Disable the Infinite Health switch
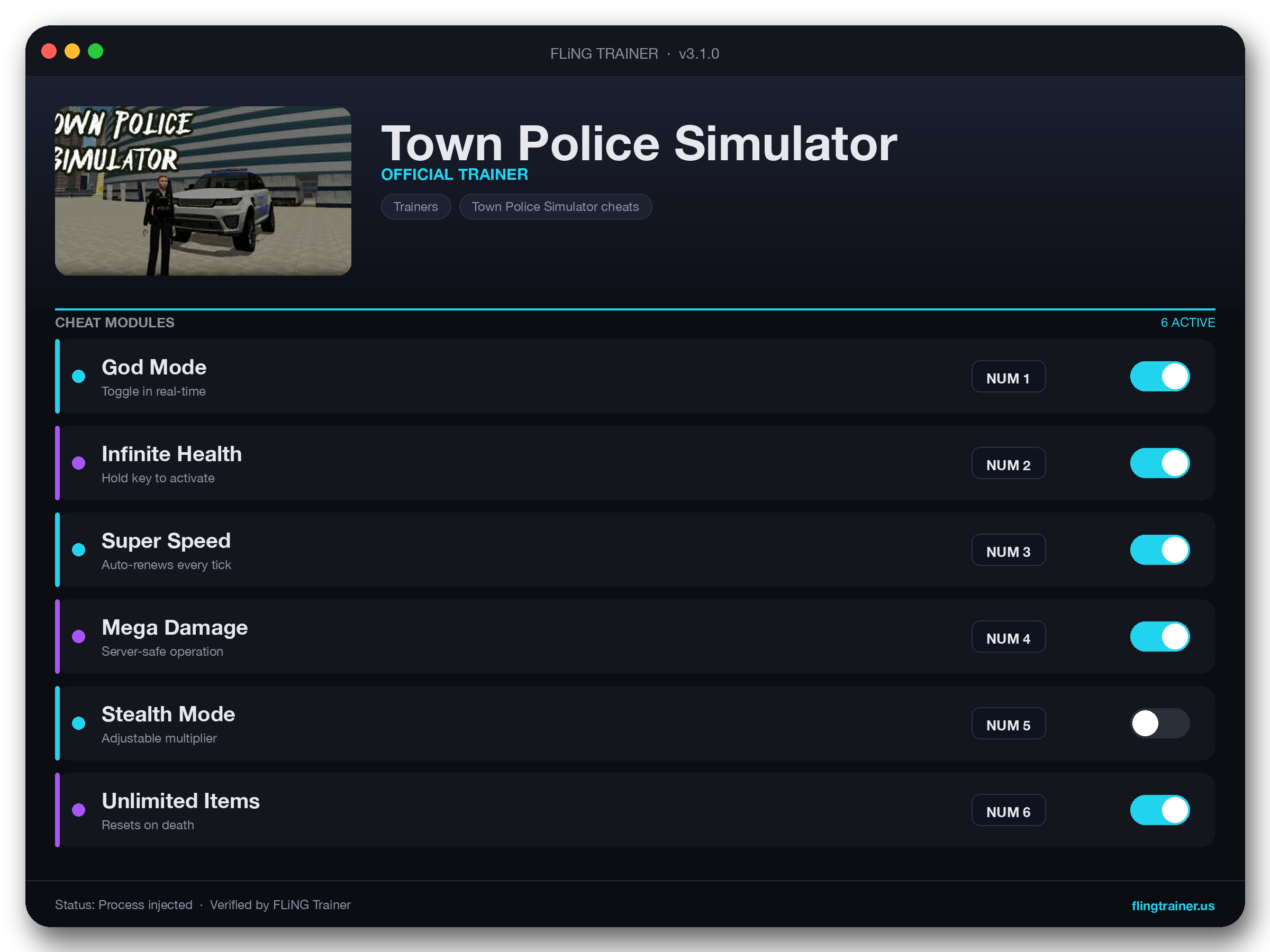This screenshot has height=952, width=1270. [x=1159, y=463]
